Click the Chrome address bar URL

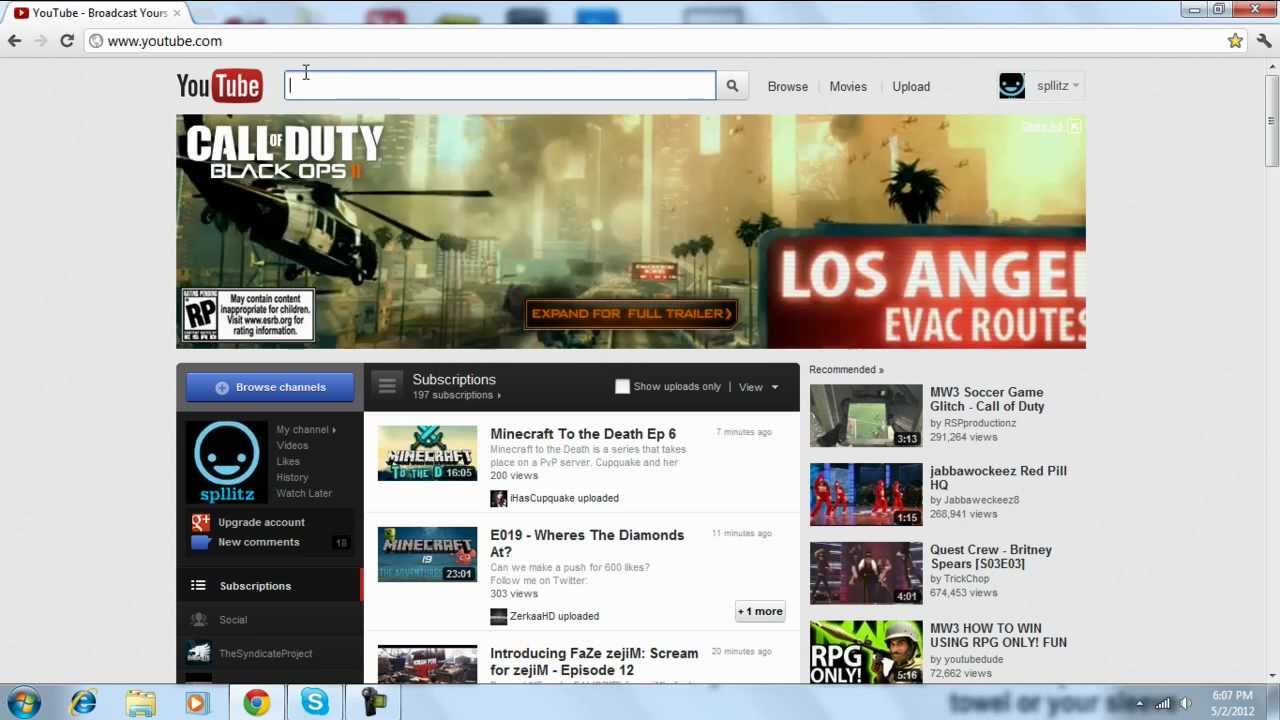[164, 41]
